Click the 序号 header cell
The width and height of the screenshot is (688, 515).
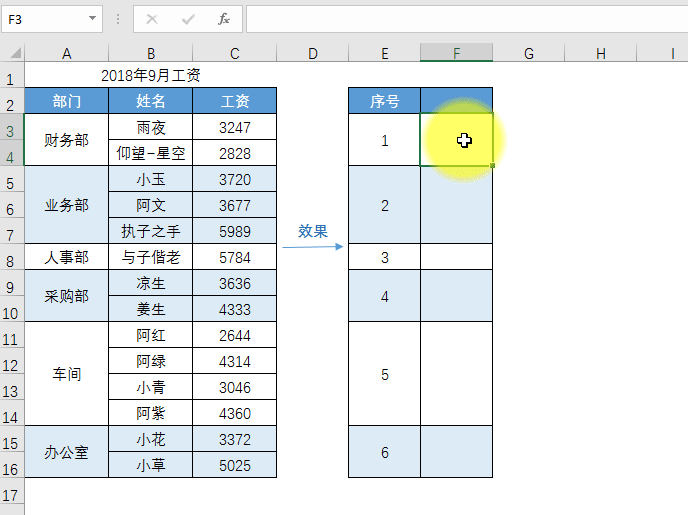point(384,101)
